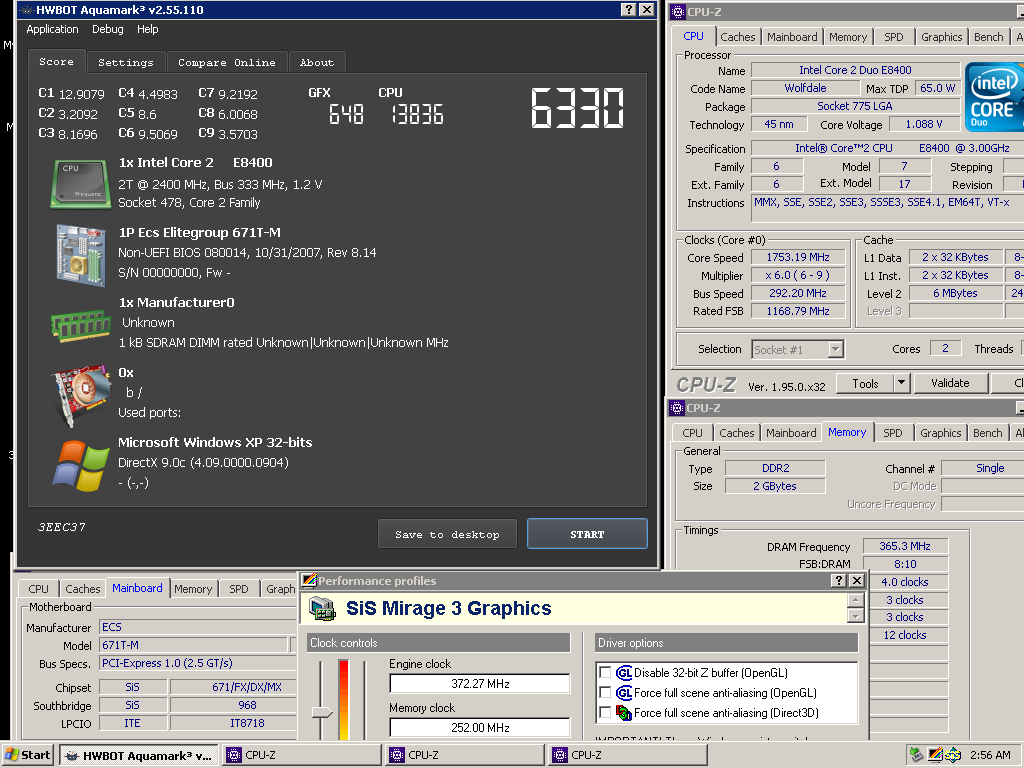The height and width of the screenshot is (768, 1024).
Task: Open Mainboard tab in top CPU-Z window
Action: click(792, 37)
